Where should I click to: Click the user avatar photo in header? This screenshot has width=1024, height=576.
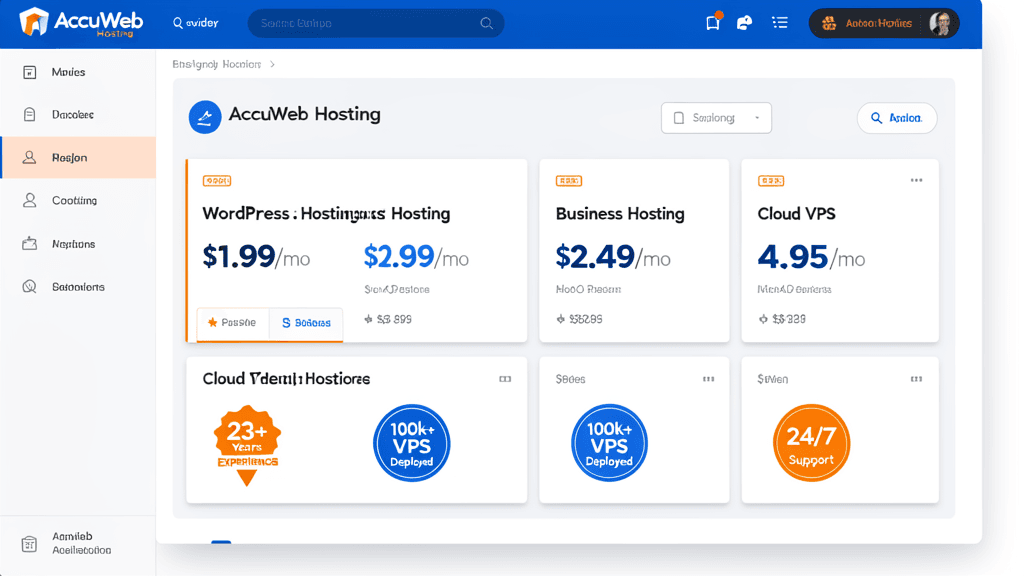(x=940, y=24)
